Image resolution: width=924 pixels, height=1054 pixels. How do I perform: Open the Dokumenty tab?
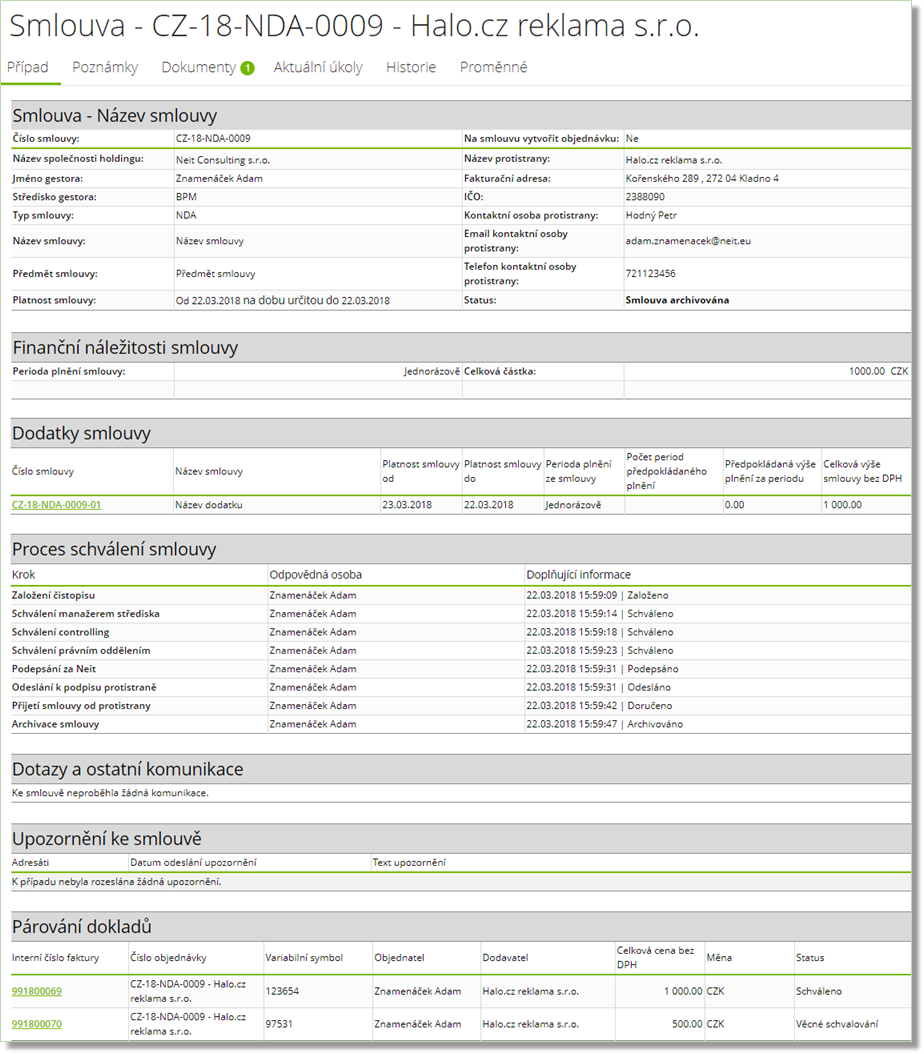pyautogui.click(x=198, y=67)
